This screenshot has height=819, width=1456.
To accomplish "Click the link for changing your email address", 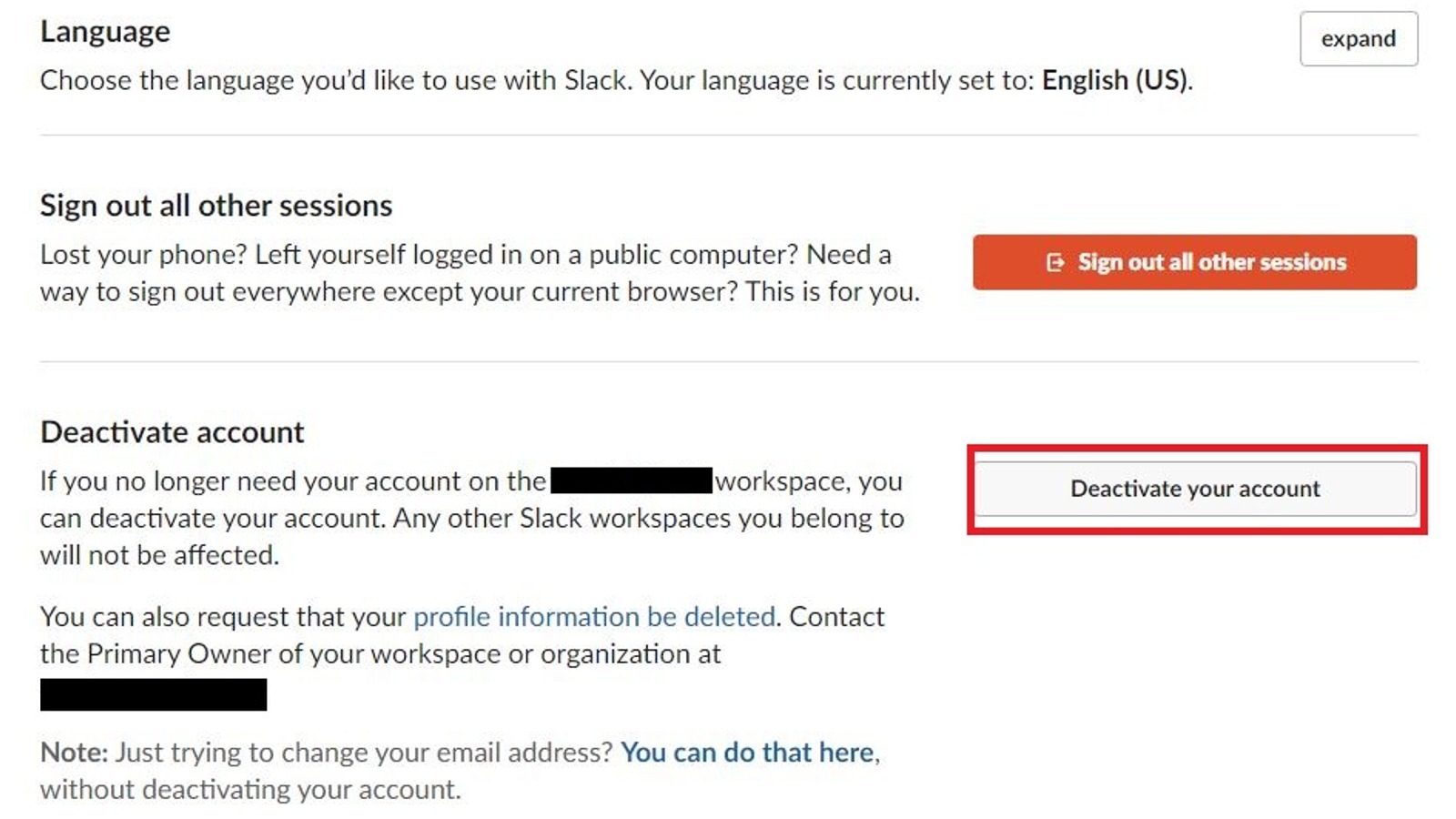I will pos(748,753).
